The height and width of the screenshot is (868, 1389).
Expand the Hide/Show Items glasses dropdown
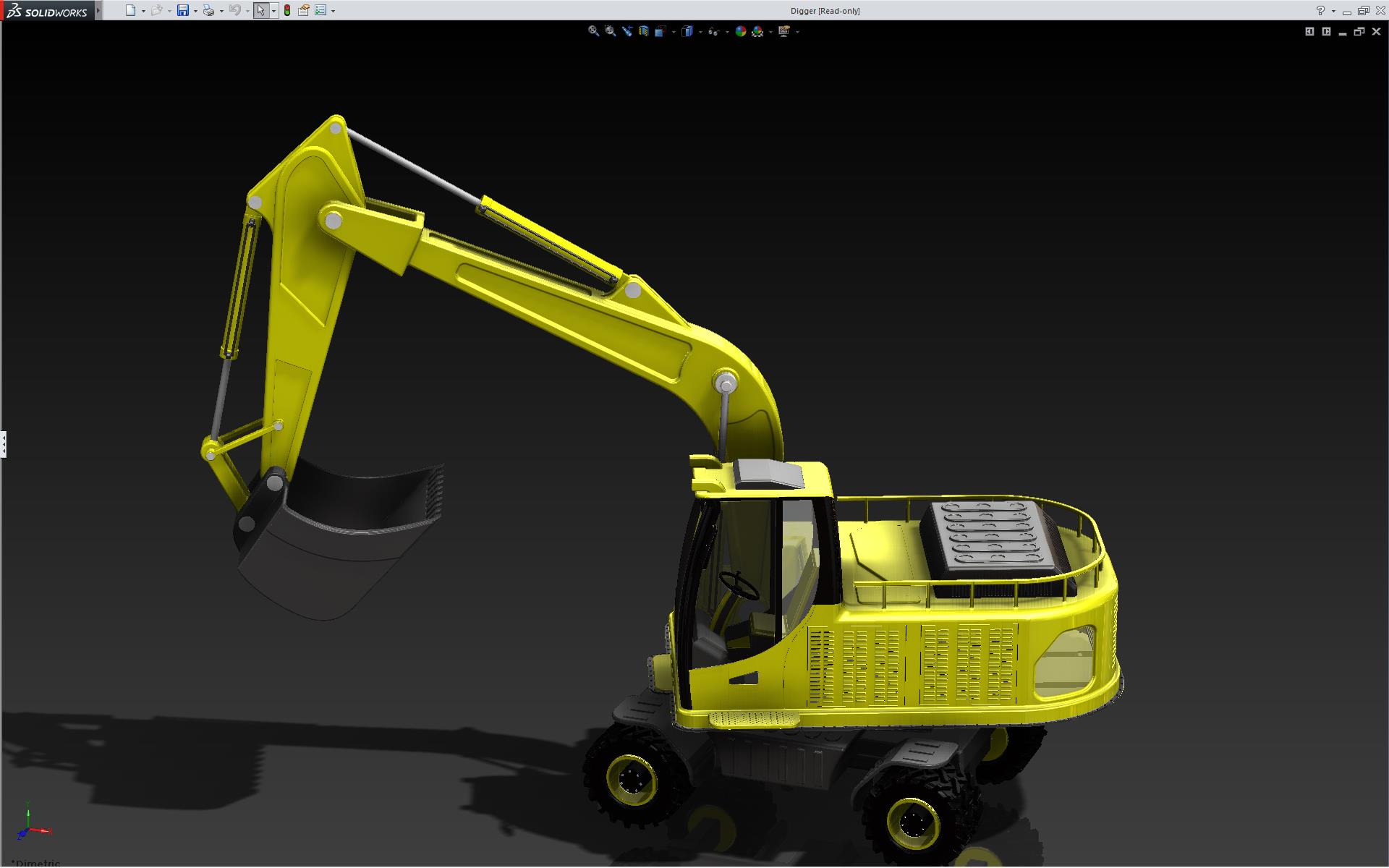726,32
